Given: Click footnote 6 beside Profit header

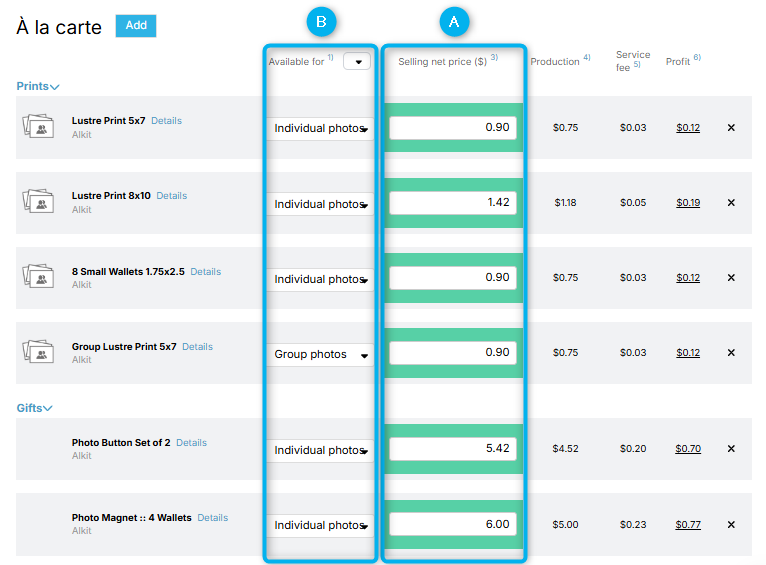Looking at the screenshot, I should tap(697, 58).
